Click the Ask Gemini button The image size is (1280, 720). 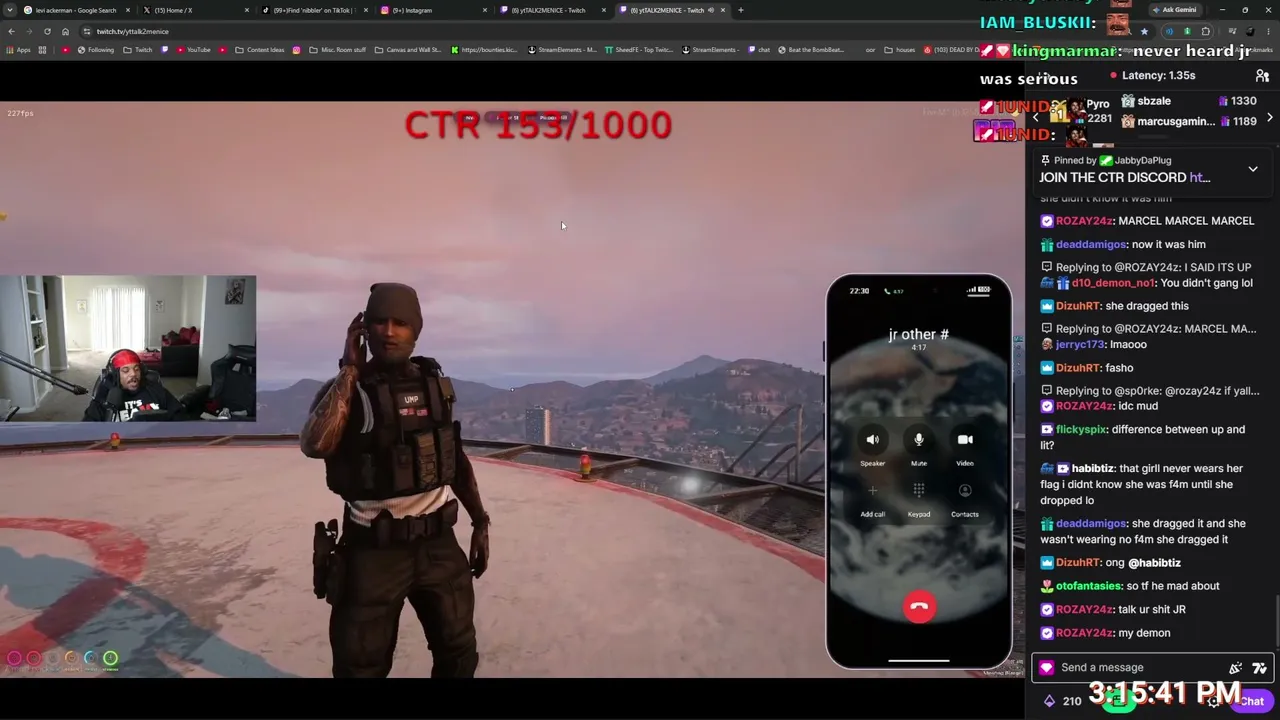point(1175,10)
